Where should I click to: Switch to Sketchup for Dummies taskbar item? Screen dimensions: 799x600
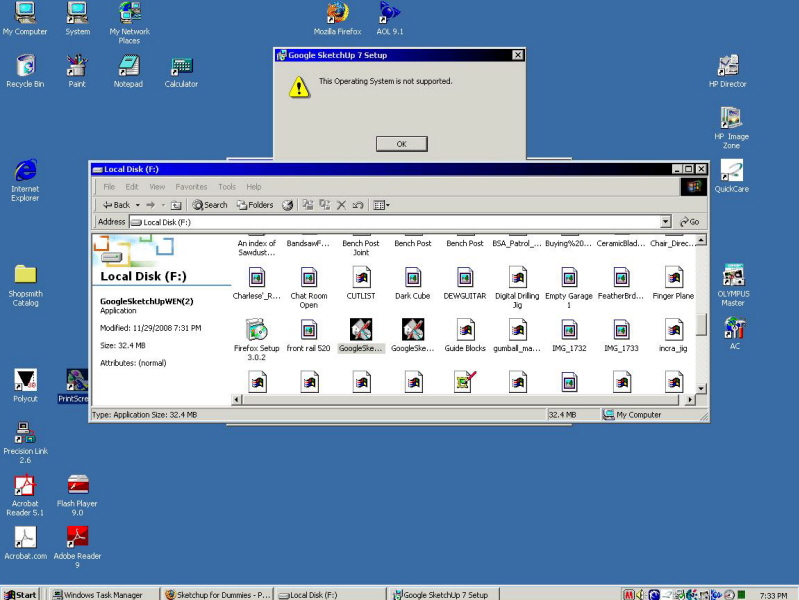218,594
